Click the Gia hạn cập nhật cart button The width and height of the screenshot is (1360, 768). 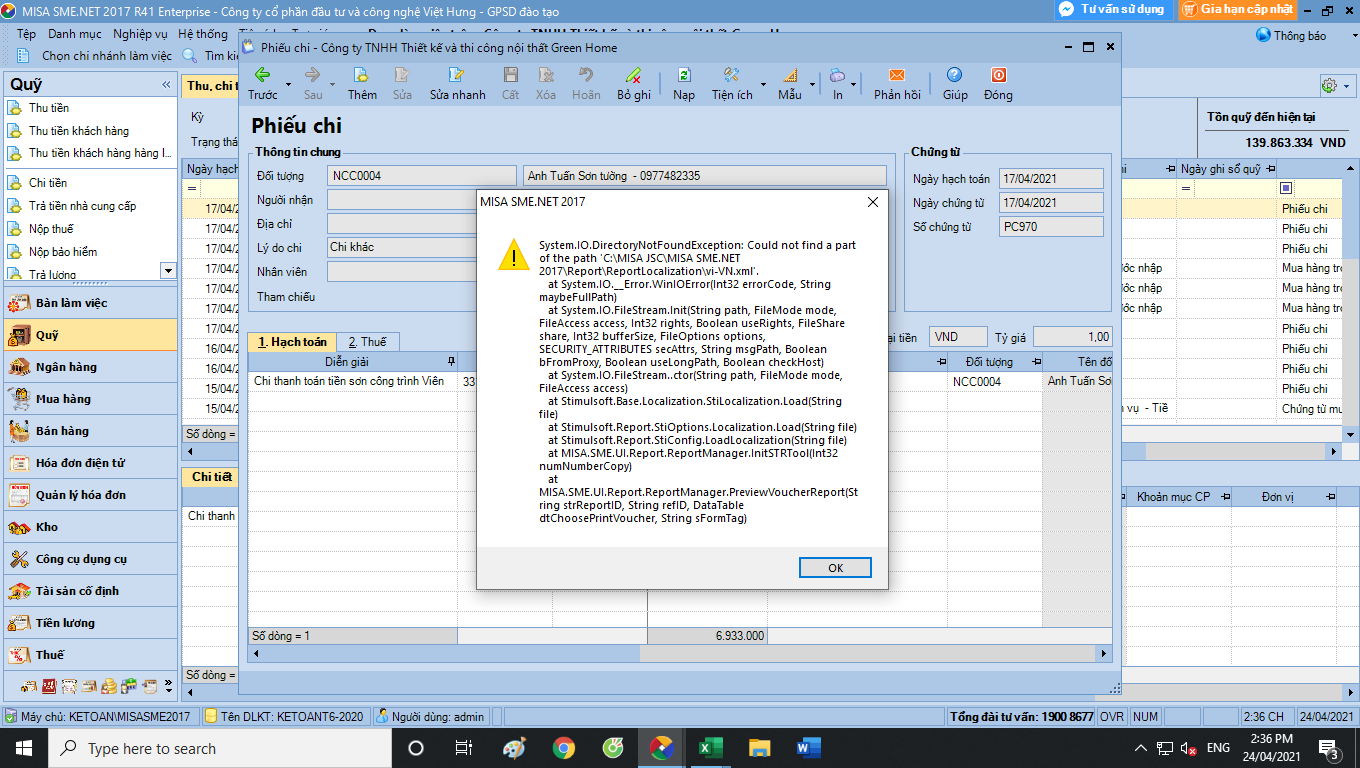click(x=1238, y=9)
